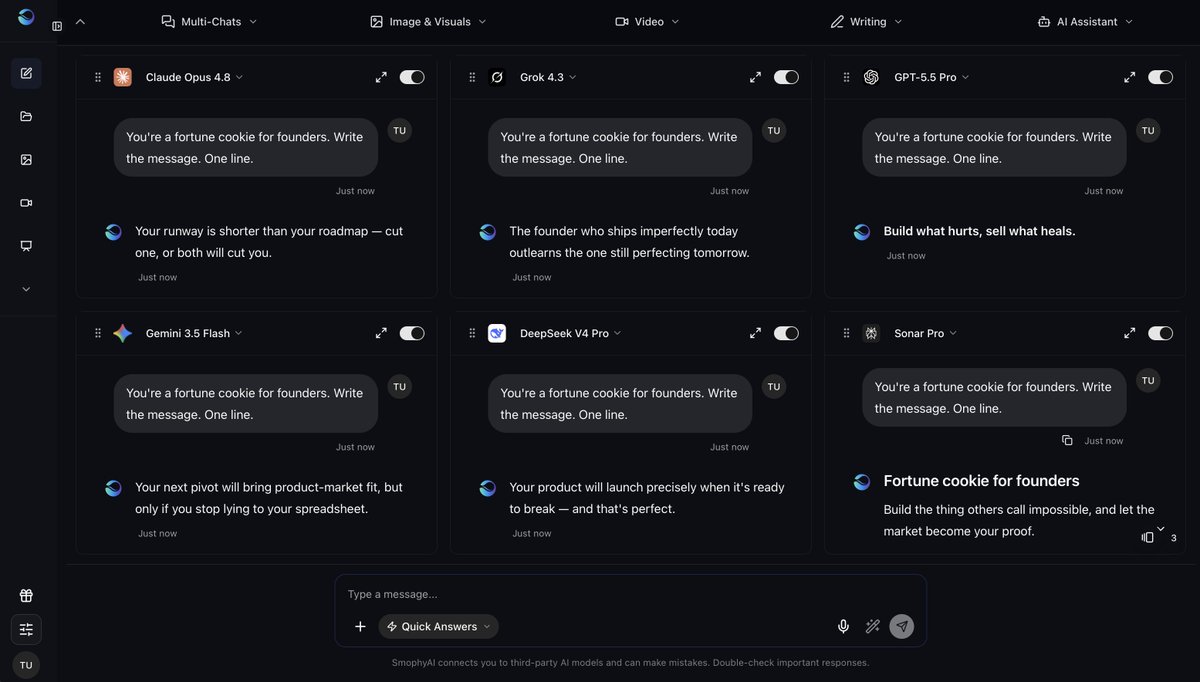This screenshot has width=1200, height=682.
Task: Grab the drag handle of the Gemini 3.5 Flash panel
Action: coord(98,333)
